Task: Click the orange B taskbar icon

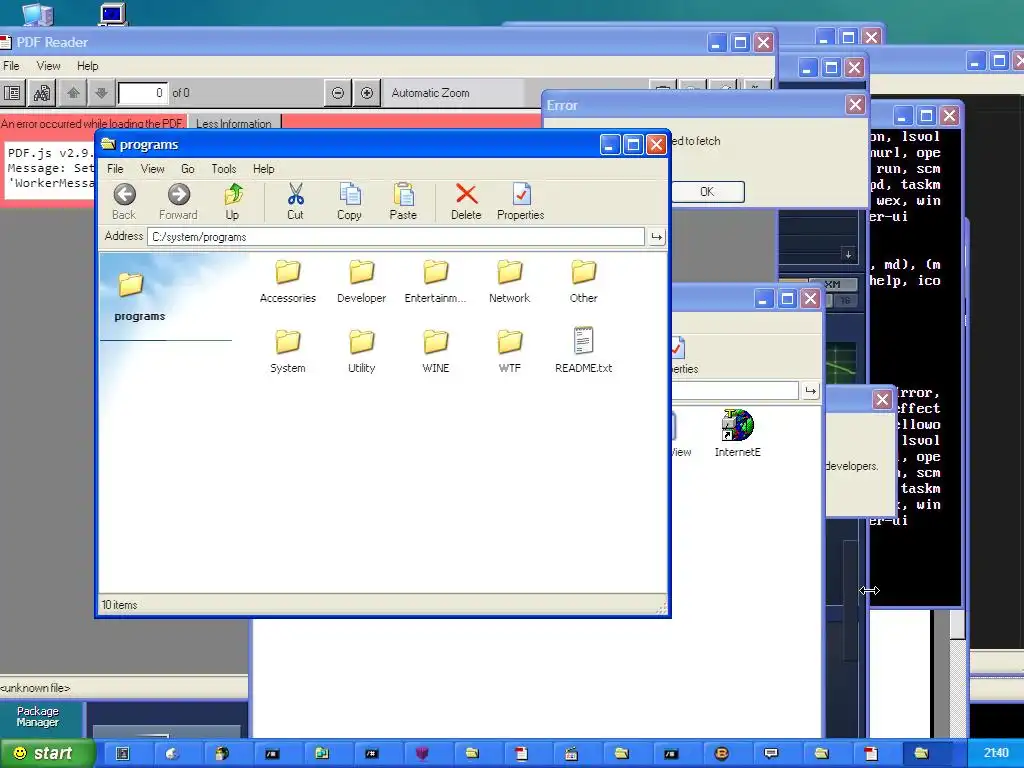Action: (722, 754)
